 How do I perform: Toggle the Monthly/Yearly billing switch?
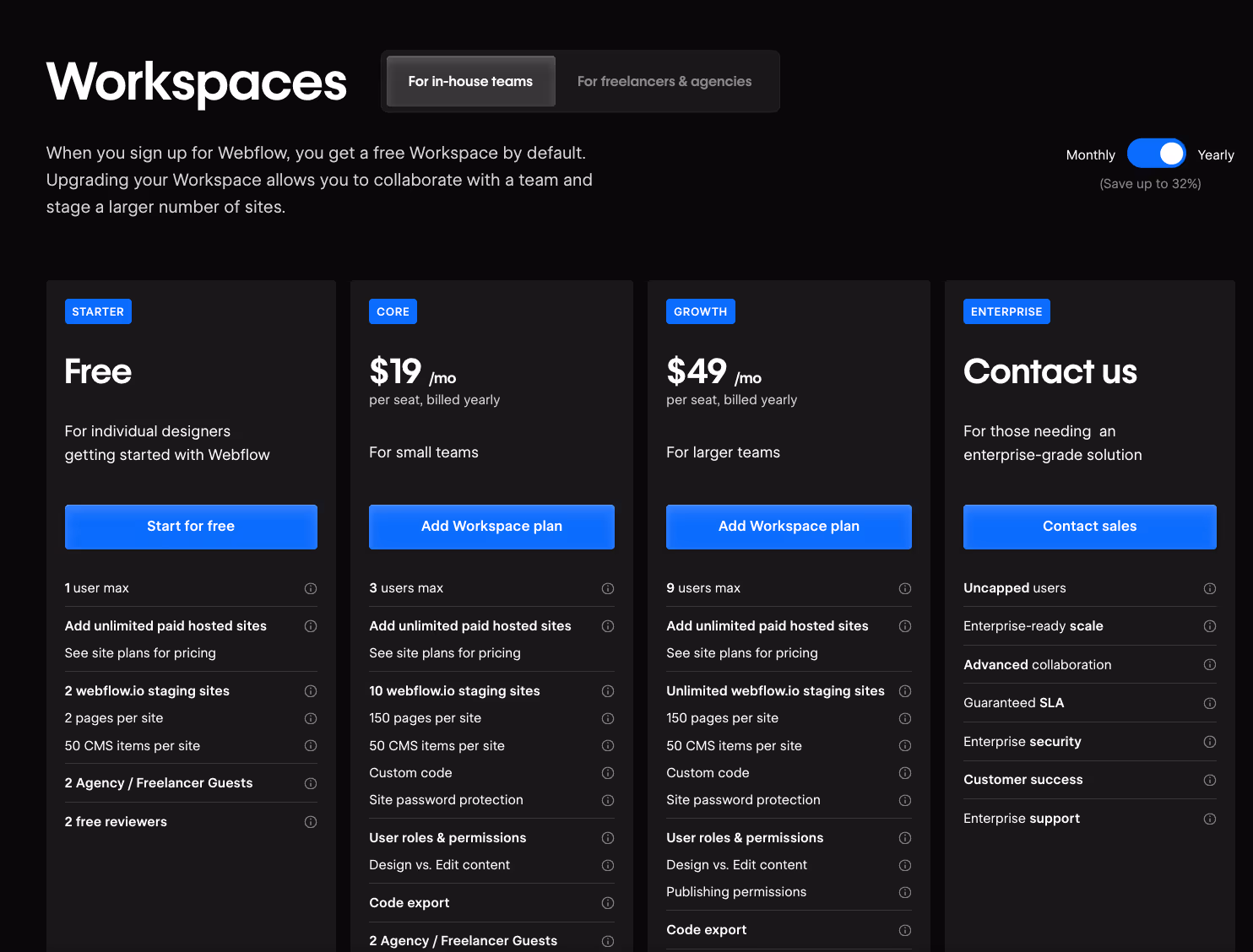pos(1157,154)
